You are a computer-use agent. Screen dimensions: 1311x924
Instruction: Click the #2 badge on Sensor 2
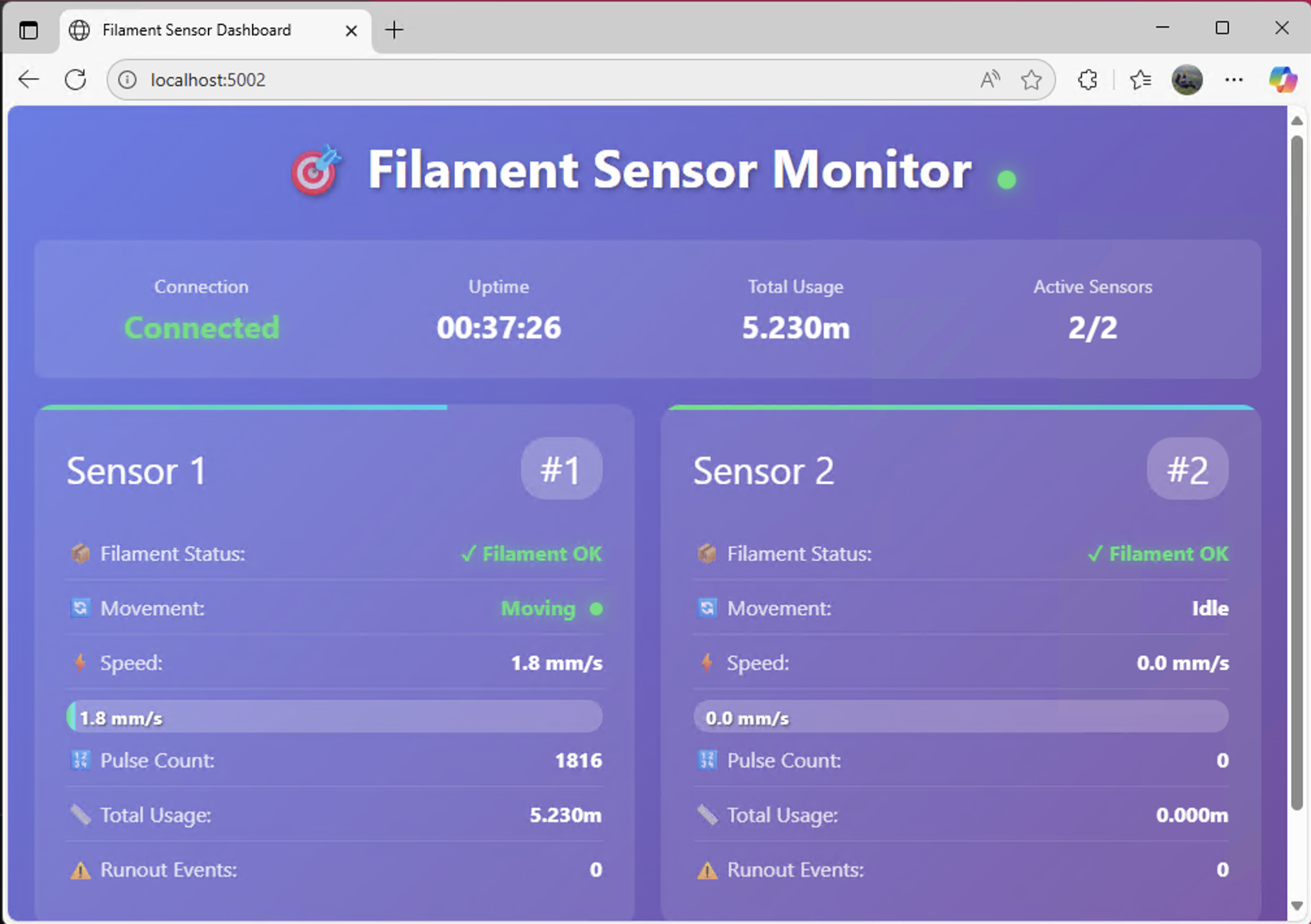1187,469
